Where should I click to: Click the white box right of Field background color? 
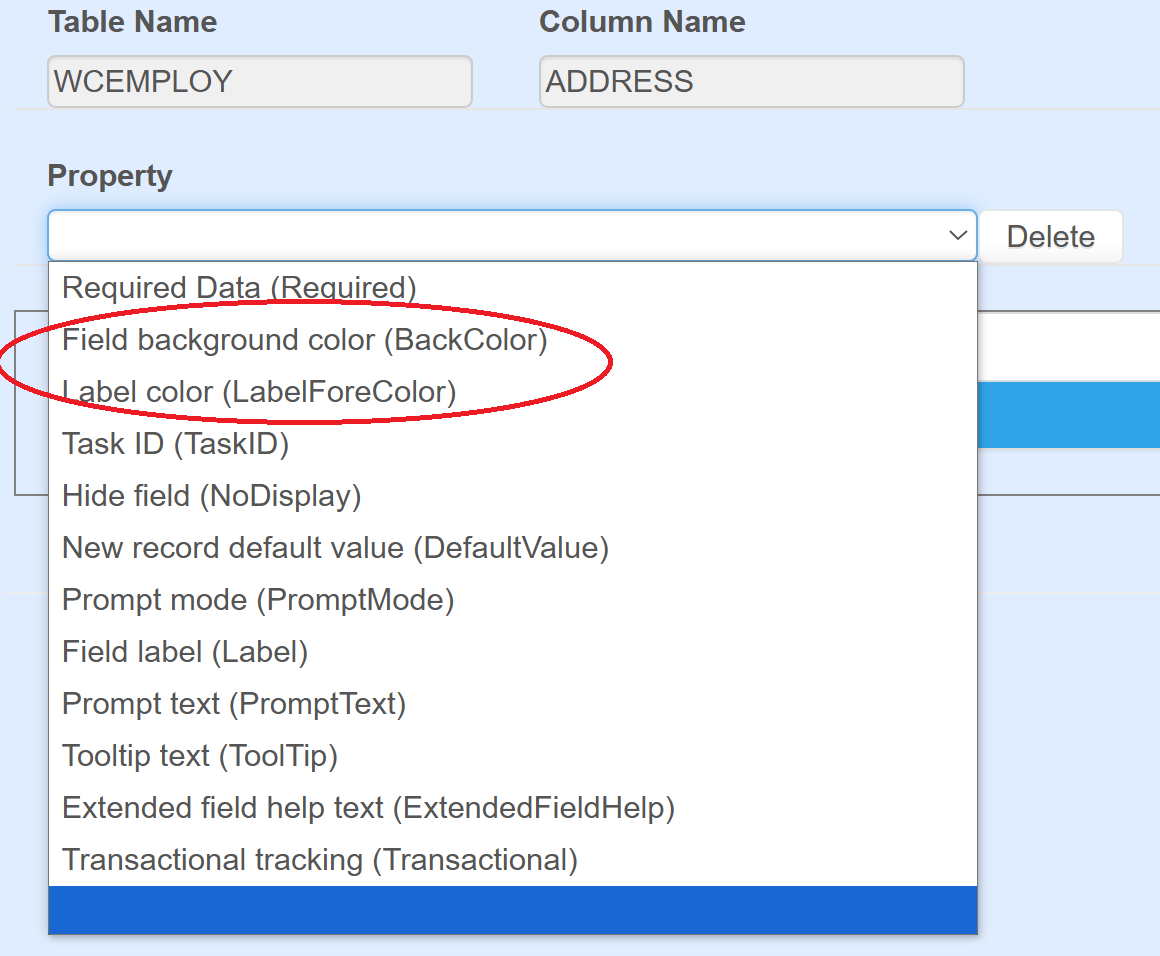[x=1068, y=346]
